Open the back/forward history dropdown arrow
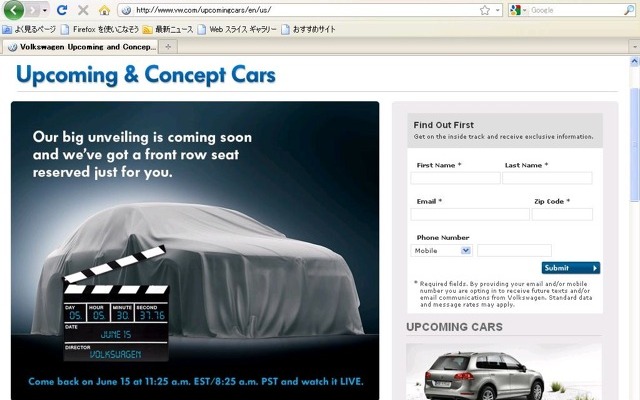This screenshot has width=640, height=400. (44, 10)
